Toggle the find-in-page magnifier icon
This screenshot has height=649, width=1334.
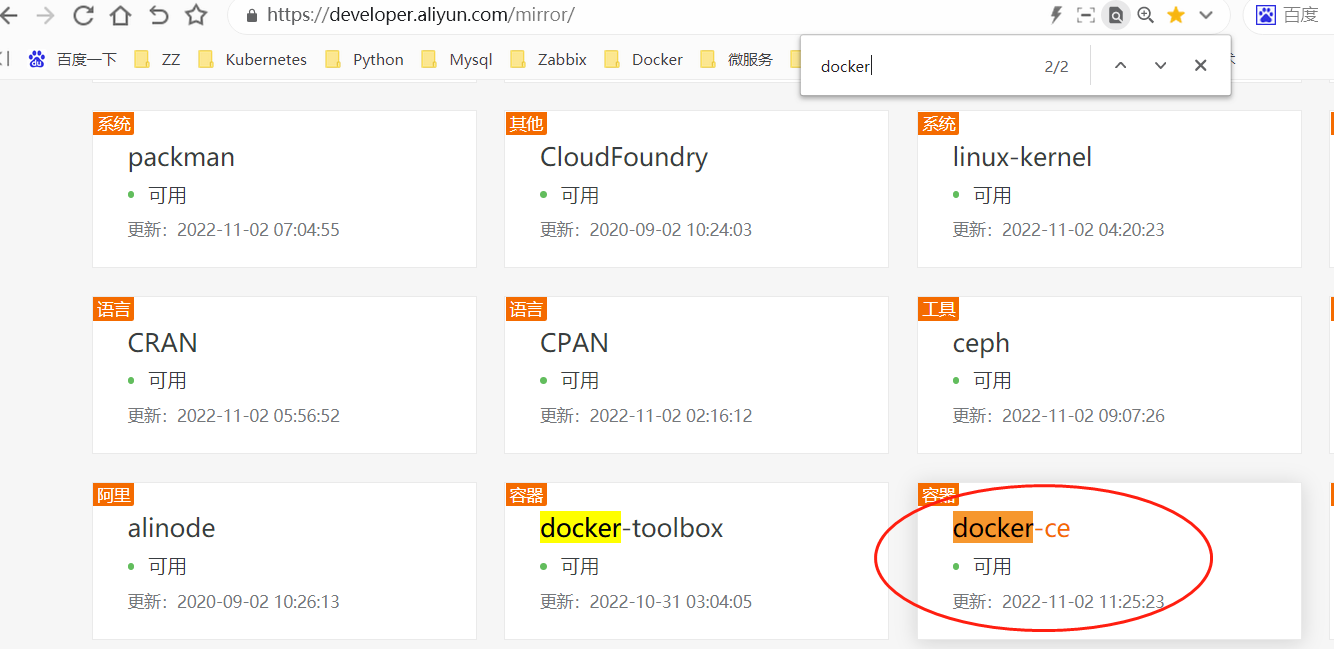[x=1115, y=15]
